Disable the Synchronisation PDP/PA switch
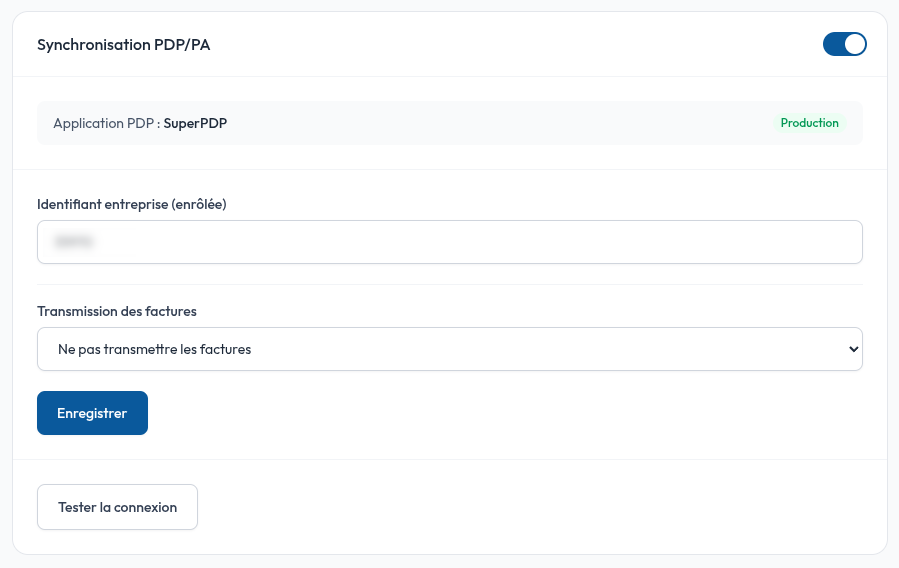The image size is (899, 568). (845, 44)
